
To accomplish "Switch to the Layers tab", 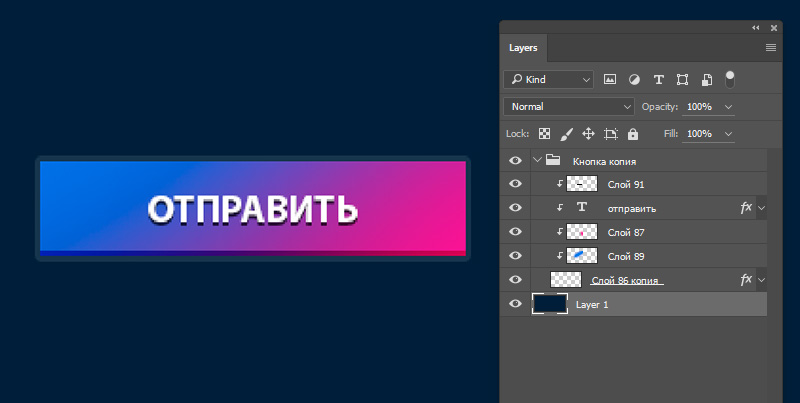I will (x=523, y=48).
